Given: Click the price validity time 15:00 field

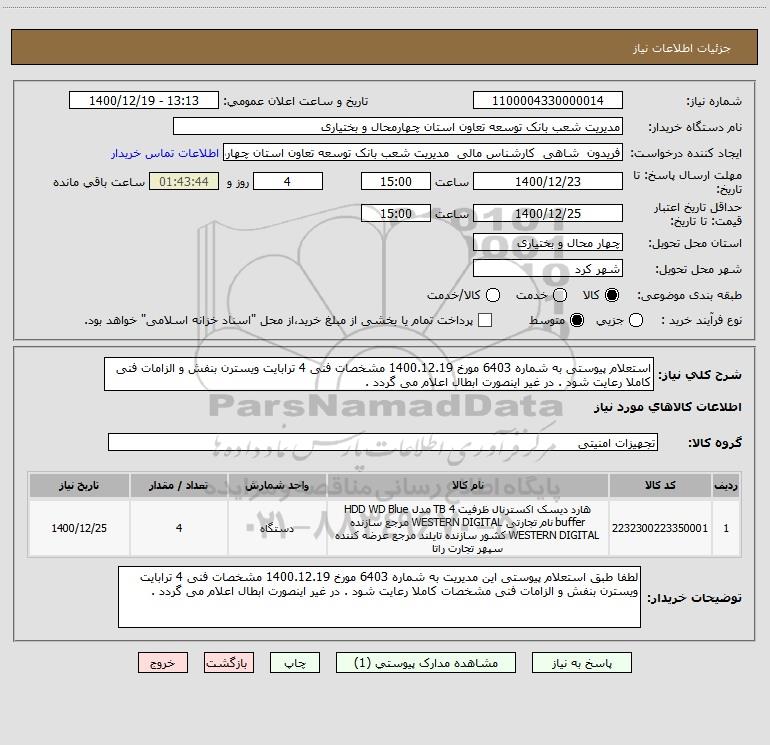Looking at the screenshot, I should [396, 213].
